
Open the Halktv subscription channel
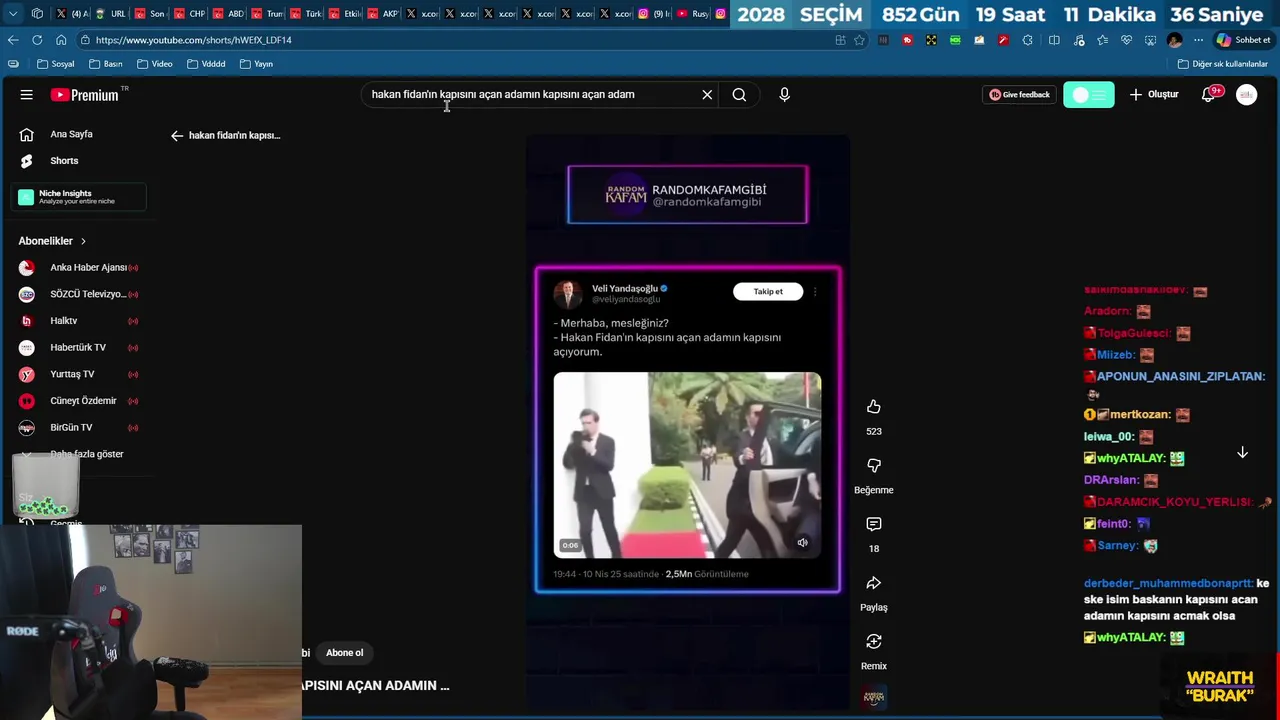click(79, 320)
